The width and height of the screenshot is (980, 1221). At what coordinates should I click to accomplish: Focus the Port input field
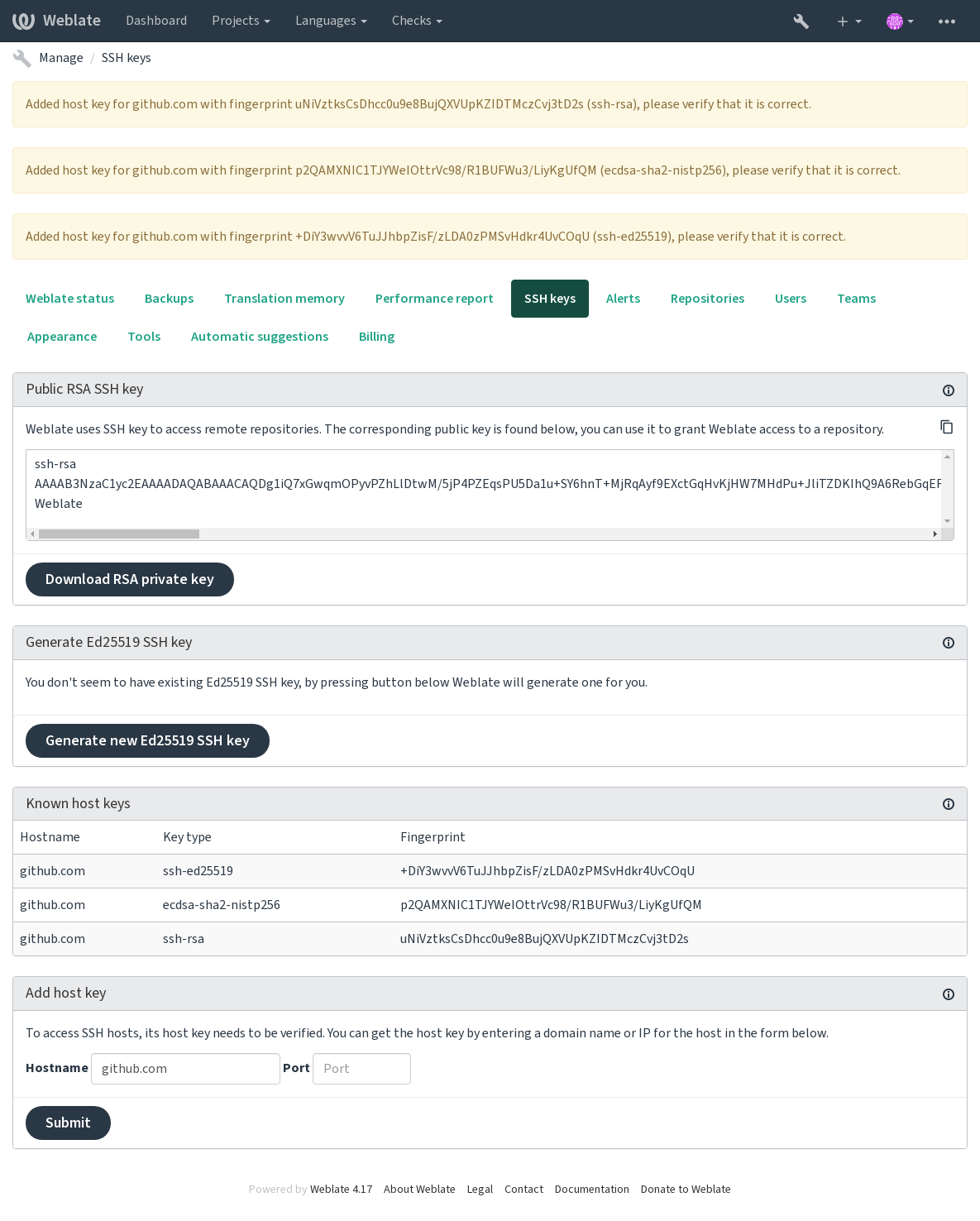click(x=361, y=1069)
